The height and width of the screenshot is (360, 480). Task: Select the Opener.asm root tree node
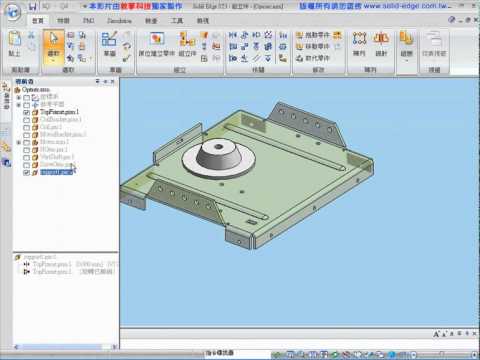coord(33,90)
